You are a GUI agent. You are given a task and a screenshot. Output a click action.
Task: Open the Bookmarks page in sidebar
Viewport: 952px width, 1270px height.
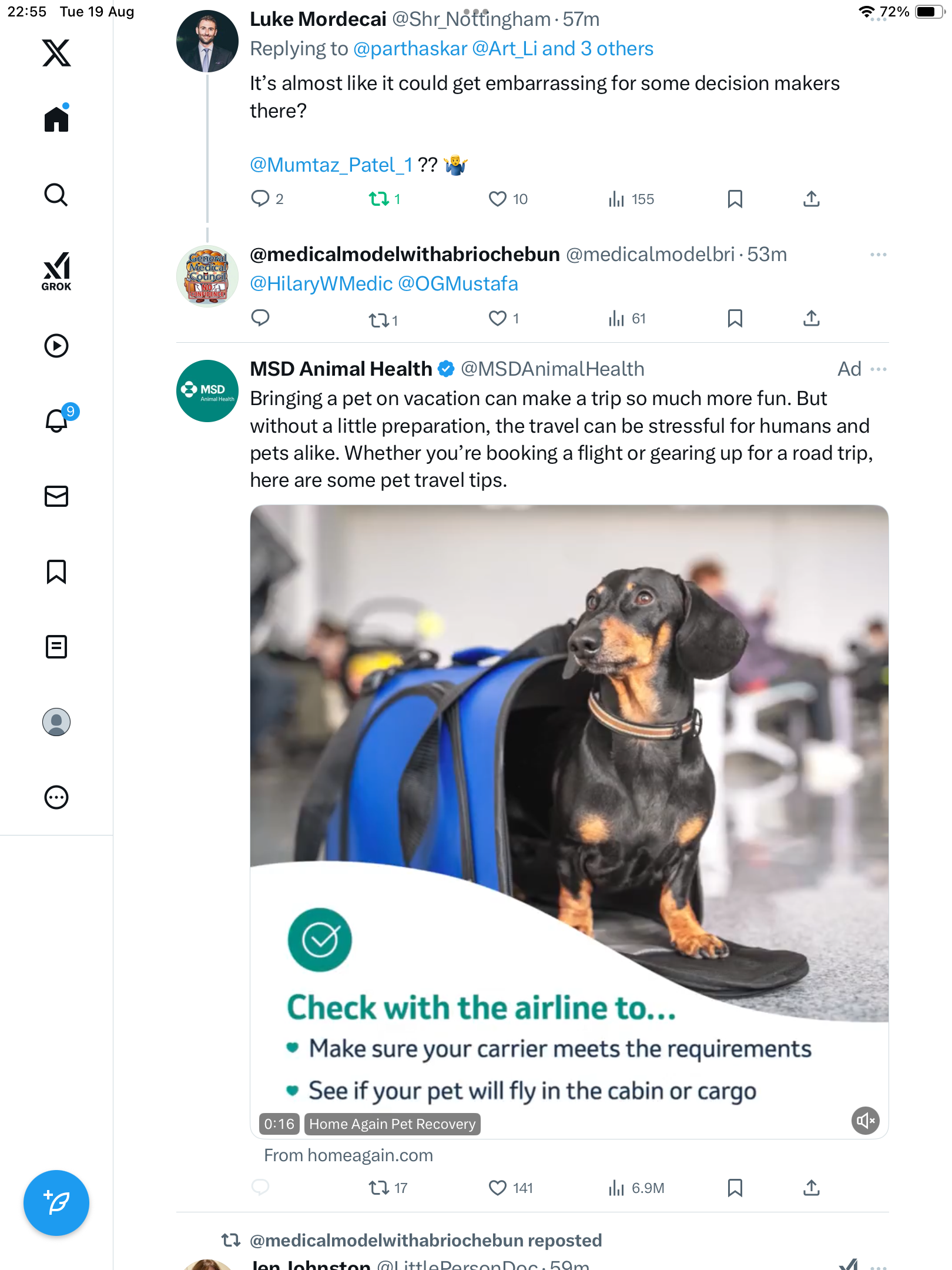pos(56,571)
